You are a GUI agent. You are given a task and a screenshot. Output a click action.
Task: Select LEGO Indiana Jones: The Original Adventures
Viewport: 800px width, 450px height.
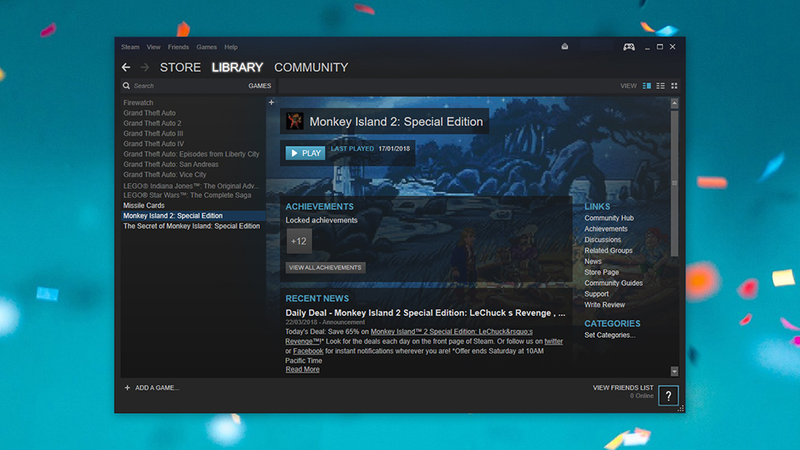tap(191, 186)
